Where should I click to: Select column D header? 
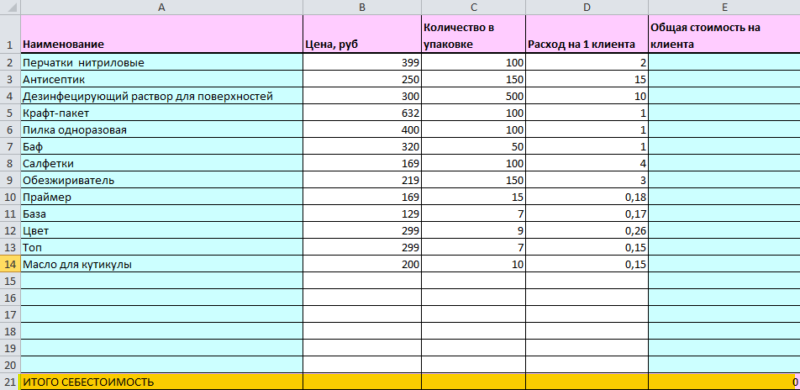[587, 7]
